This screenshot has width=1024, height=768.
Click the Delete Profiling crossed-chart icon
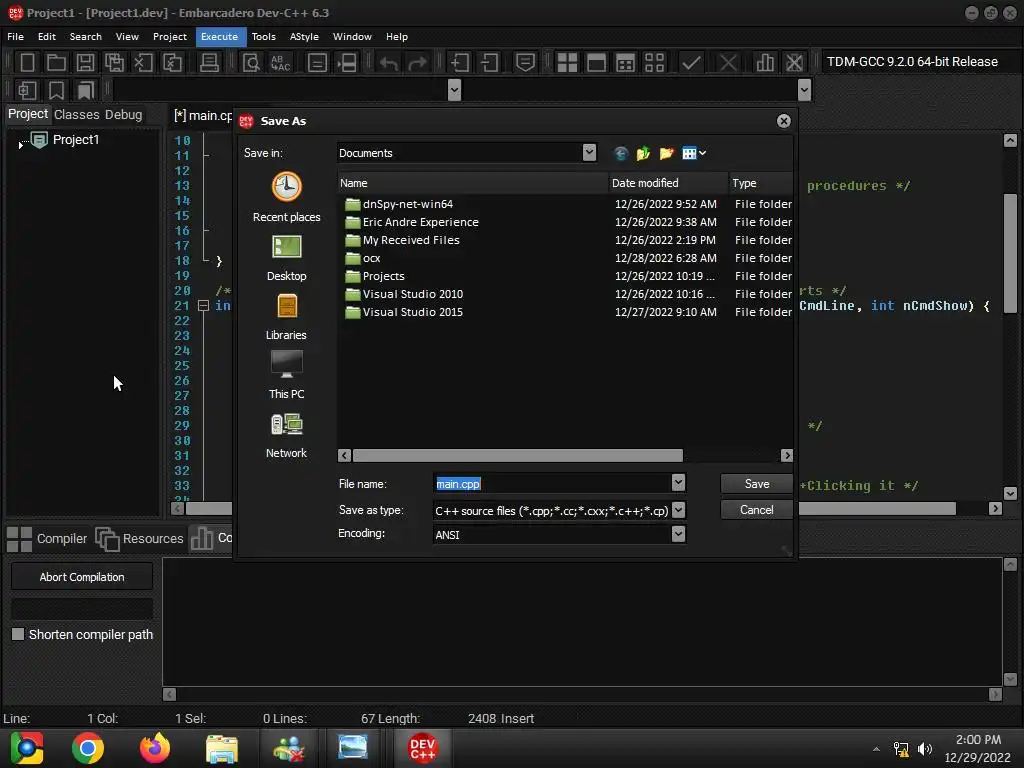[794, 63]
